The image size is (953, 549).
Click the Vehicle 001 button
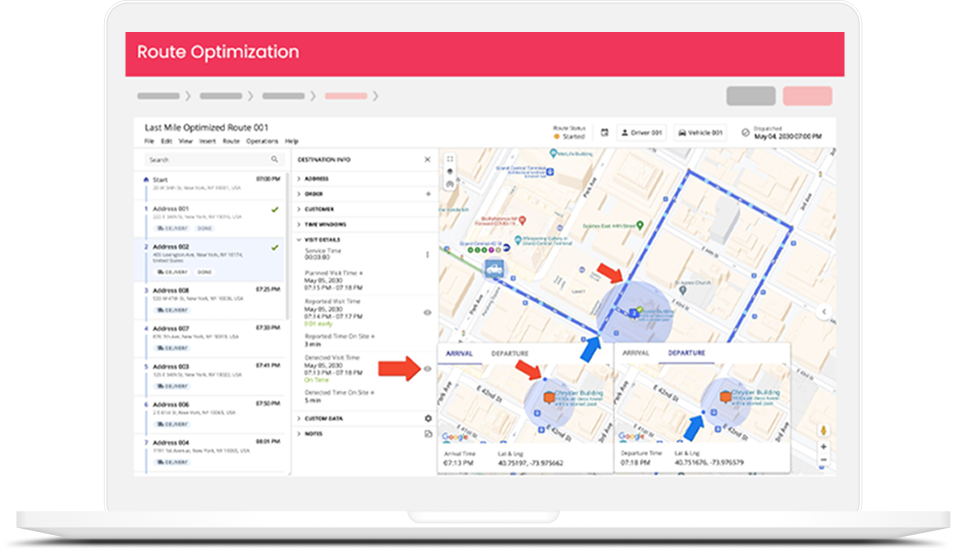tap(699, 132)
